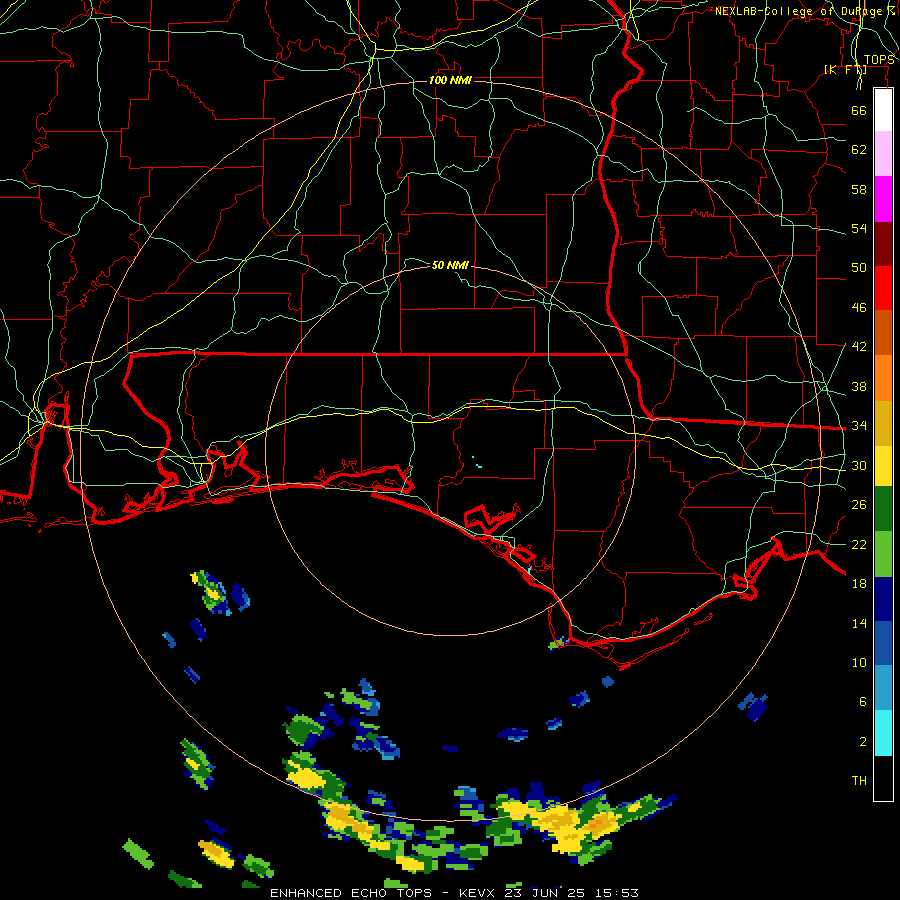Click the 62 legend value

pyautogui.click(x=859, y=150)
